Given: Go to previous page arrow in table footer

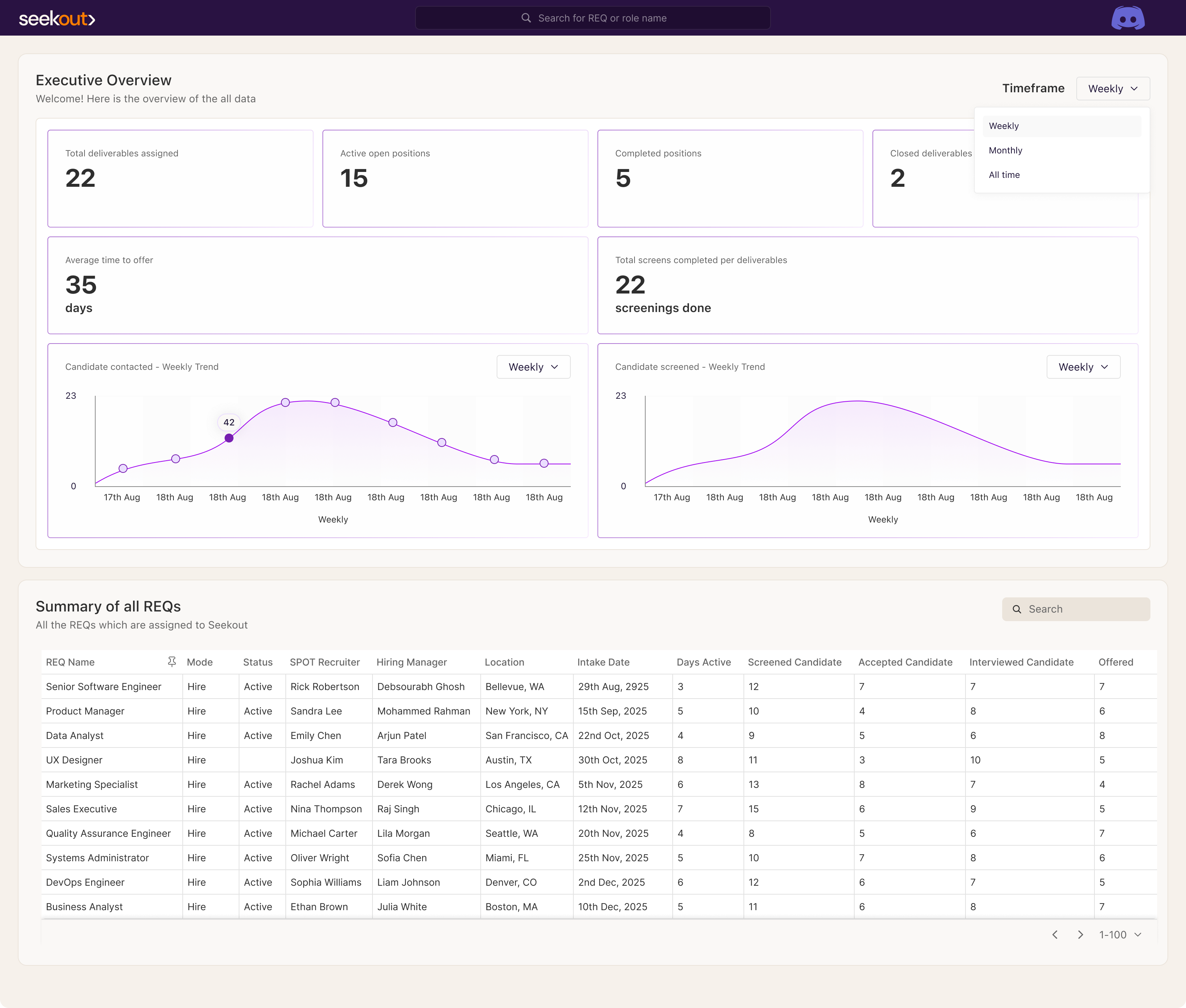Looking at the screenshot, I should coord(1055,935).
